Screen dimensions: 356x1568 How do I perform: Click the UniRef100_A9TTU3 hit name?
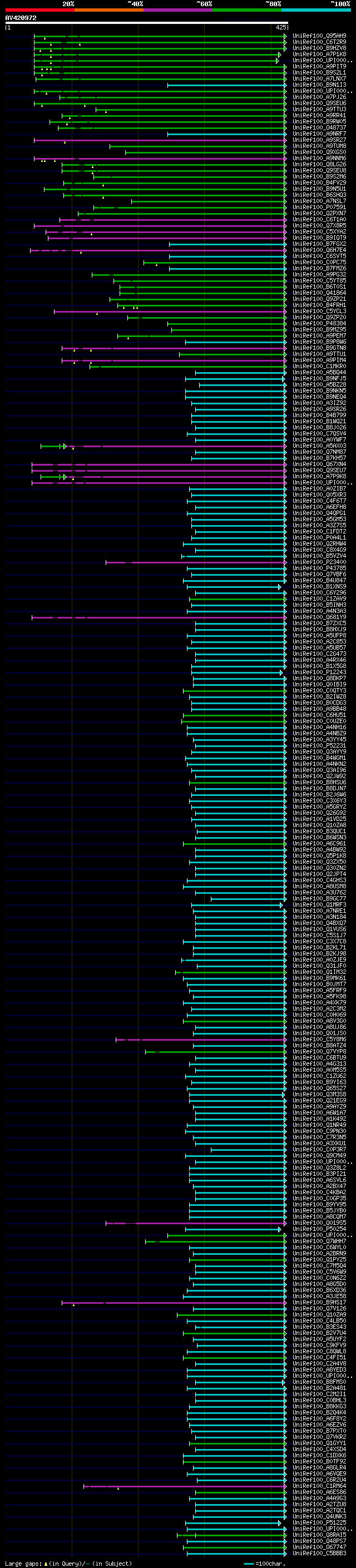pyautogui.click(x=319, y=110)
